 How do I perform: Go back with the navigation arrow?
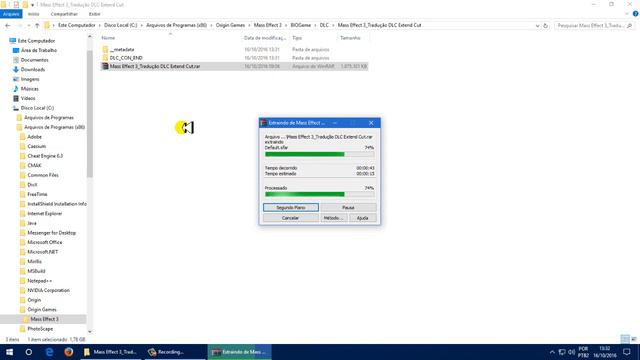(x=8, y=25)
